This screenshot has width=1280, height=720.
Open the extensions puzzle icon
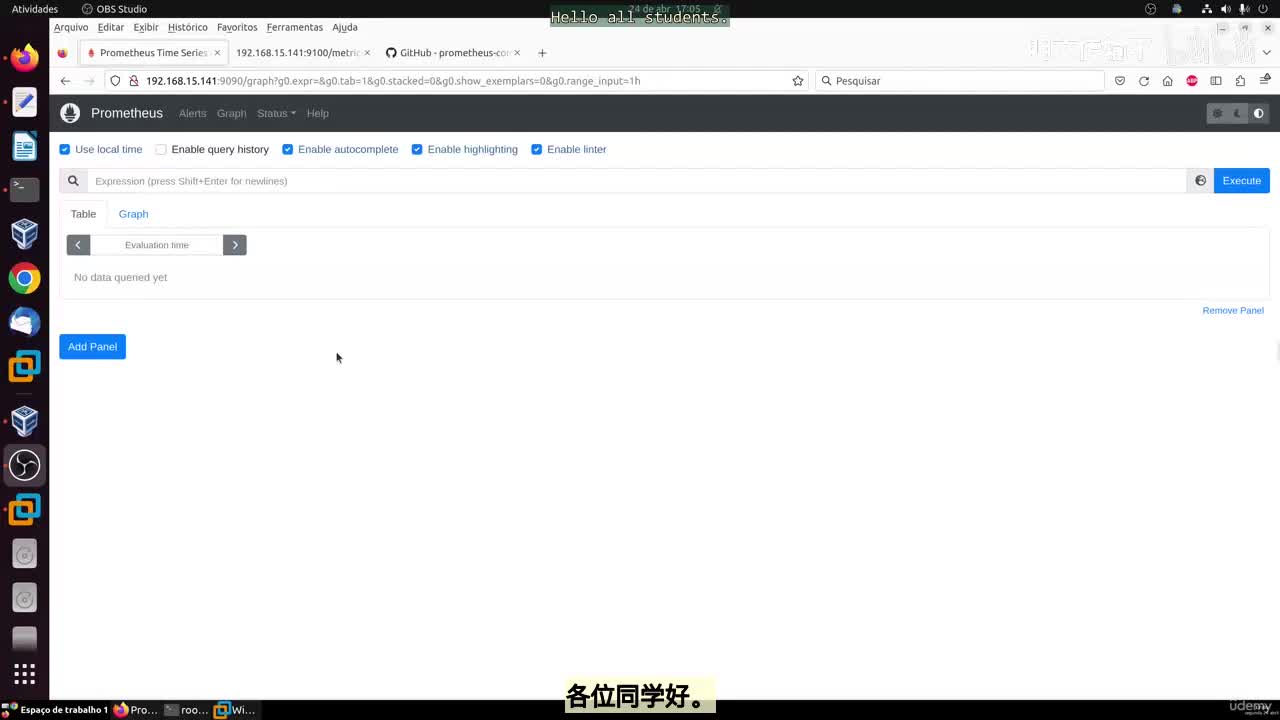tap(1240, 81)
